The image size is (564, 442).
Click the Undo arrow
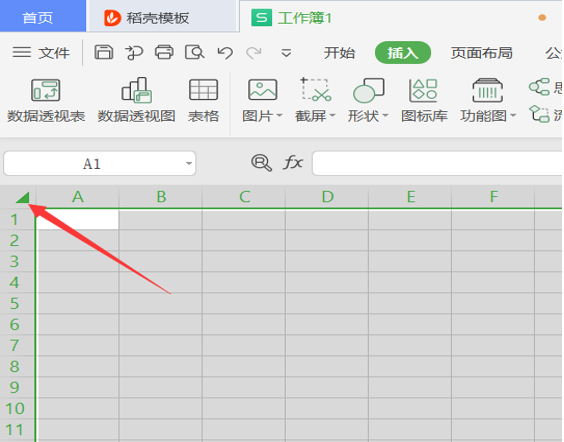pyautogui.click(x=225, y=53)
